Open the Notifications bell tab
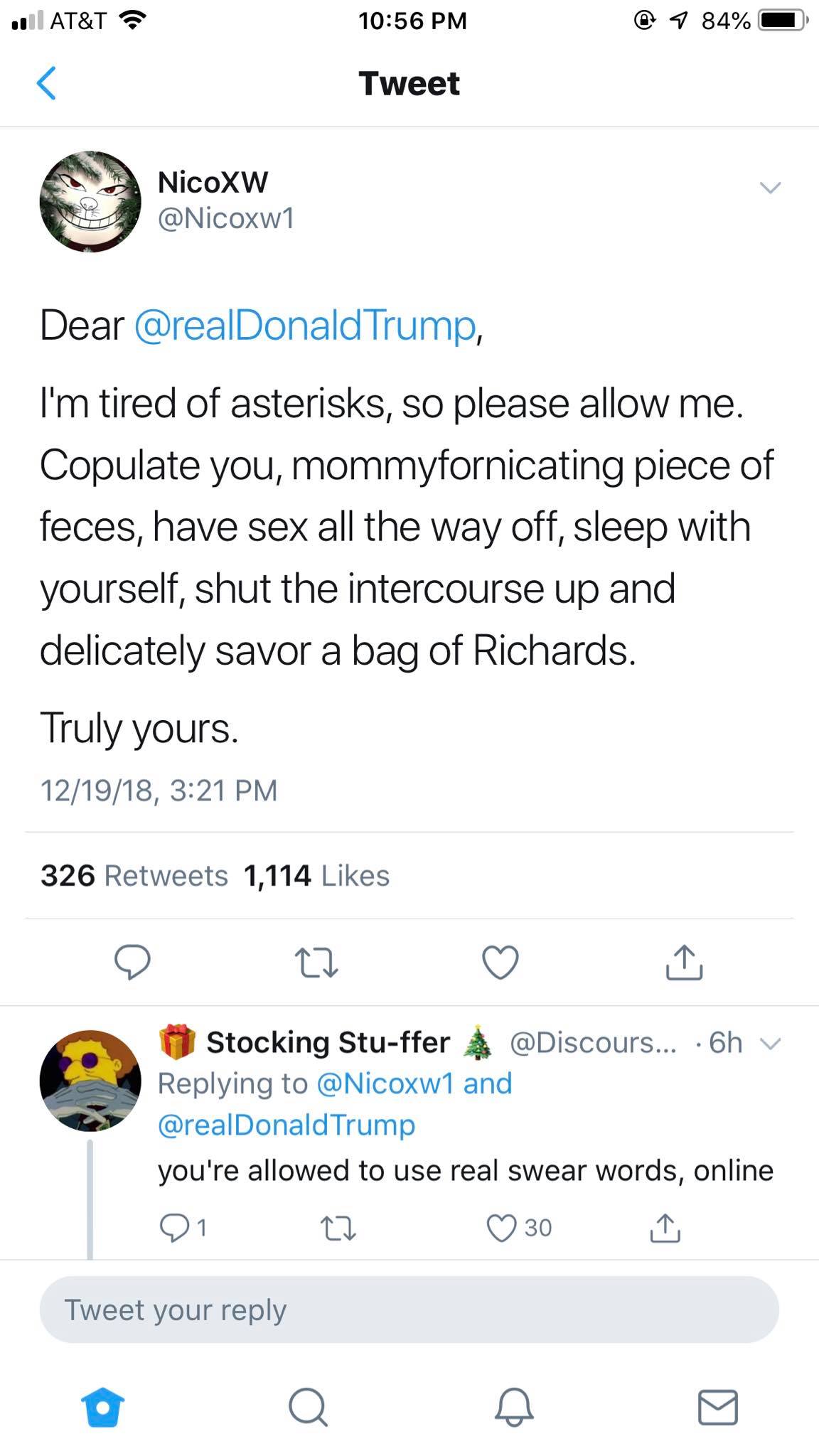This screenshot has width=819, height=1456. tap(513, 1408)
